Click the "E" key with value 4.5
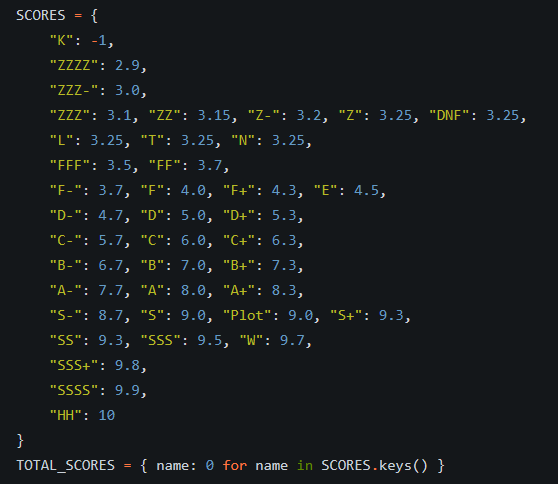 point(325,190)
